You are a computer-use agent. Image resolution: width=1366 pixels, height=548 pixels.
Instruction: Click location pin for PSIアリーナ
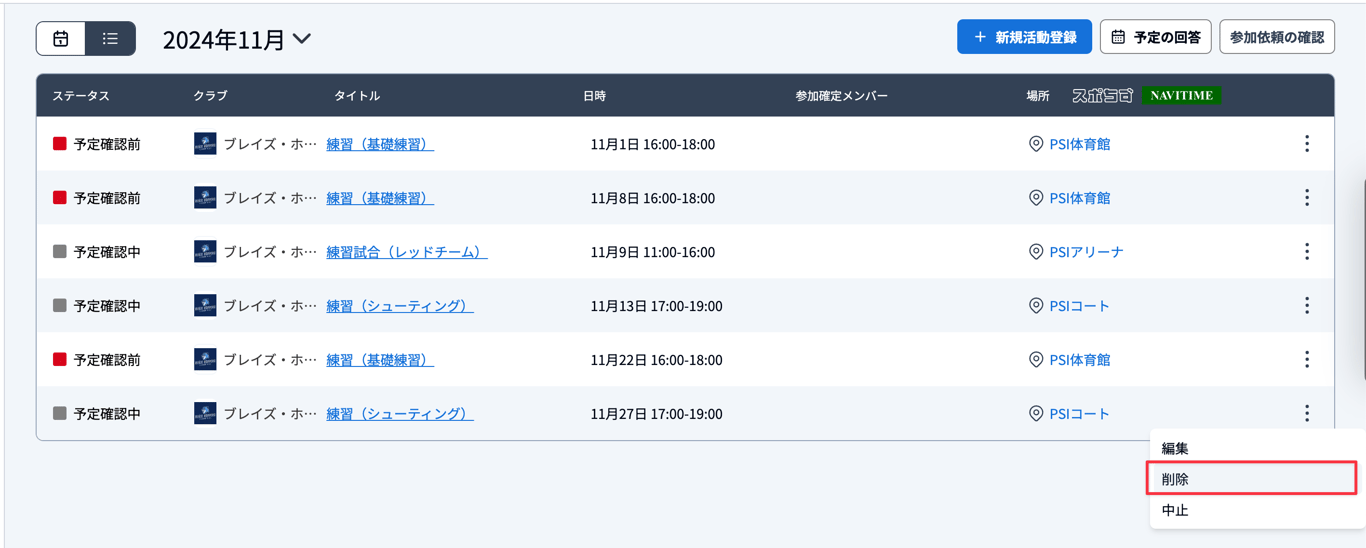(1036, 252)
